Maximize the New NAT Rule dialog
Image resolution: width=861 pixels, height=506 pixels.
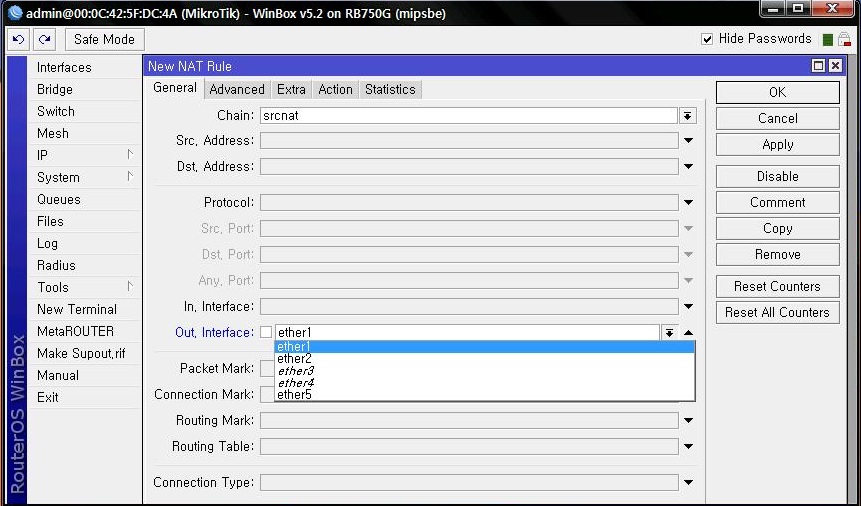point(818,66)
